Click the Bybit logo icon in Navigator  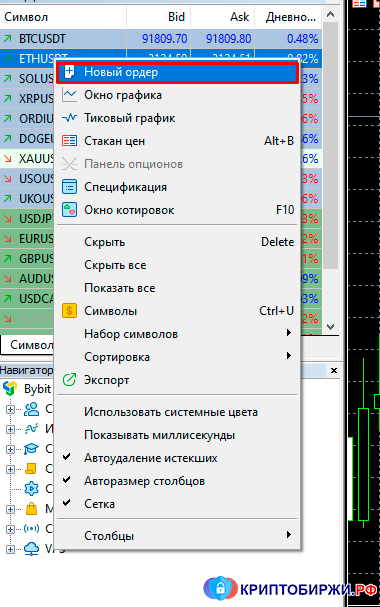(10, 388)
